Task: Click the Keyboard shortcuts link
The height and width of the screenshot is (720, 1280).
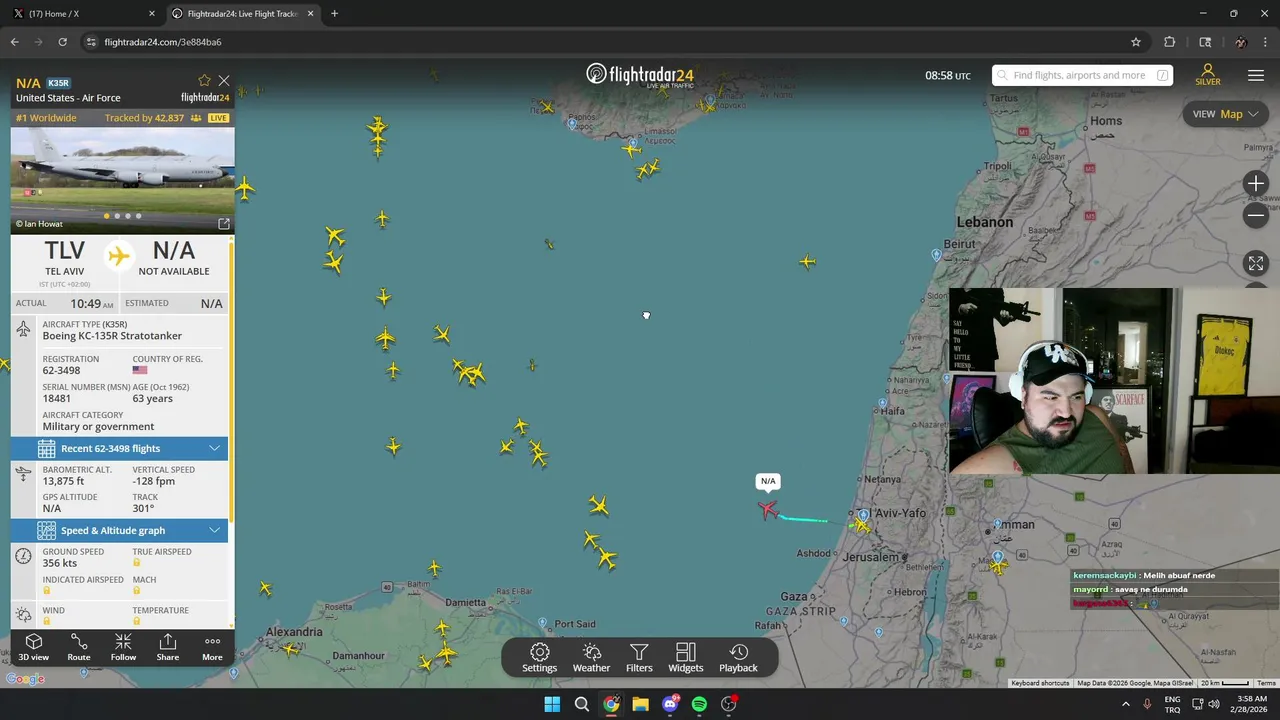Action: tap(1040, 683)
